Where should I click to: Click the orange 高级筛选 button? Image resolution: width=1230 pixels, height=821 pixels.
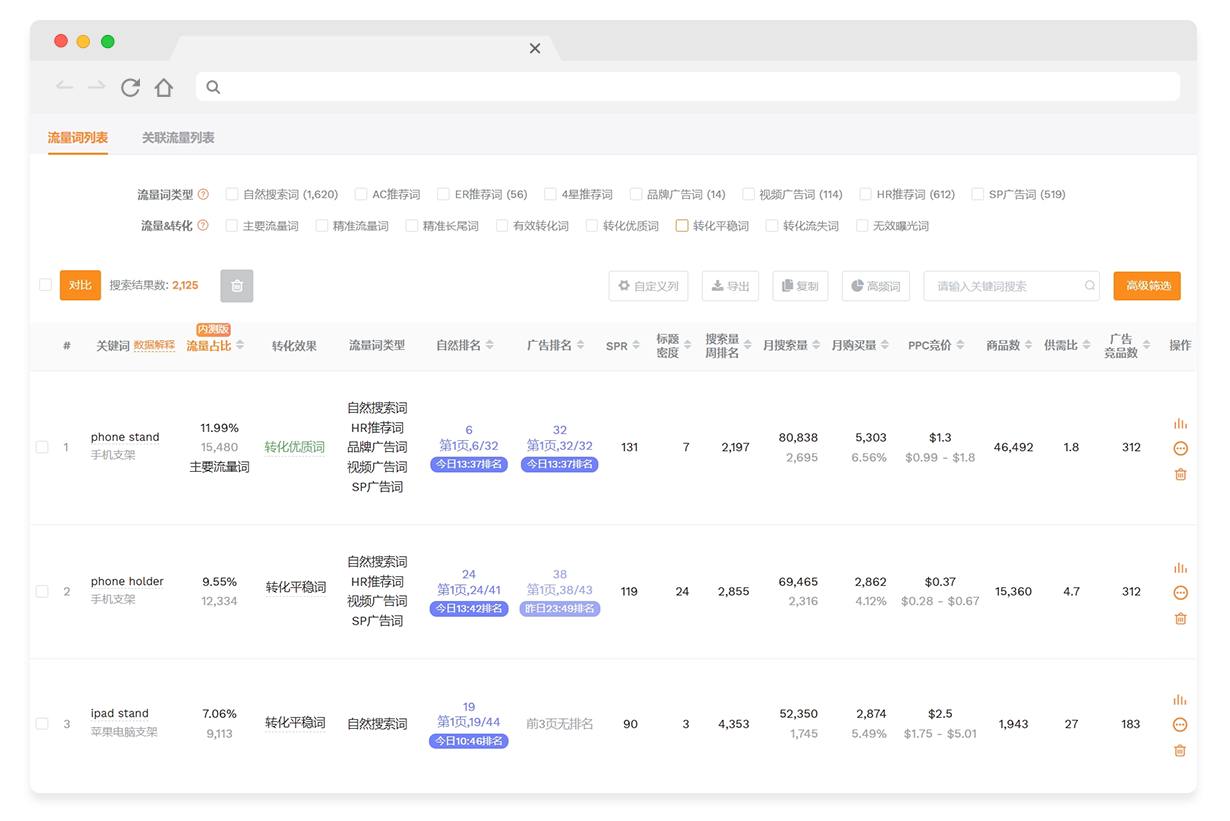1147,286
